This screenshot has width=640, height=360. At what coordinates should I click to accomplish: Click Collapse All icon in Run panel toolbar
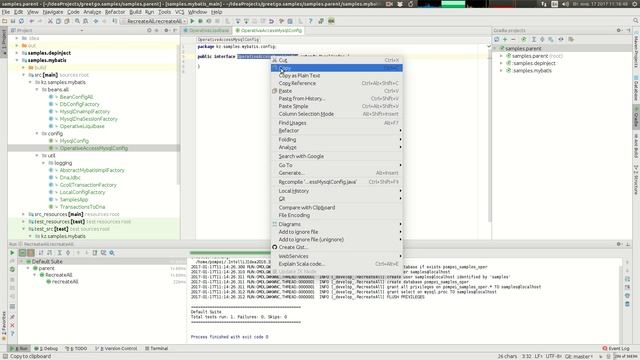click(x=68, y=253)
